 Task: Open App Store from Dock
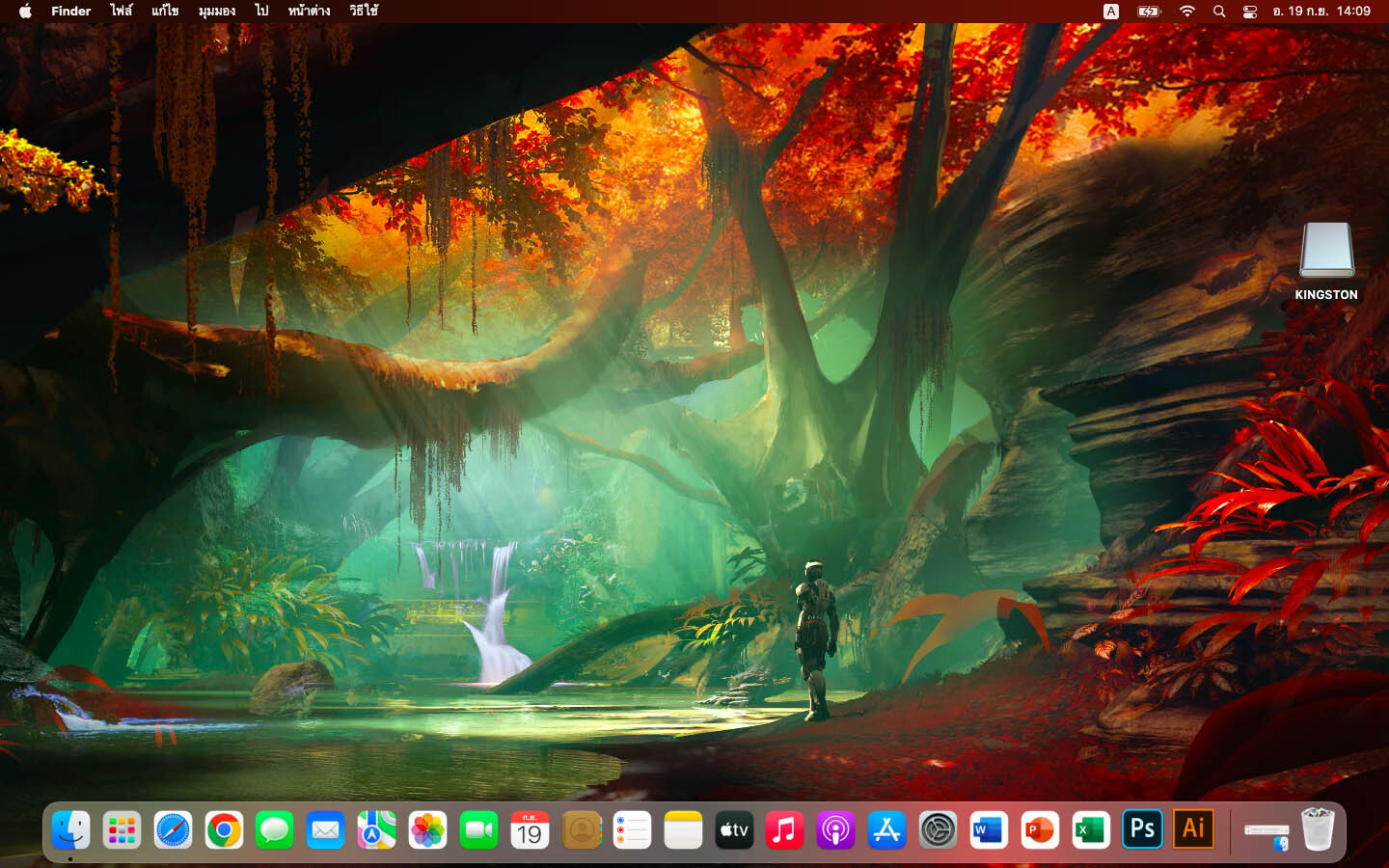pos(887,830)
